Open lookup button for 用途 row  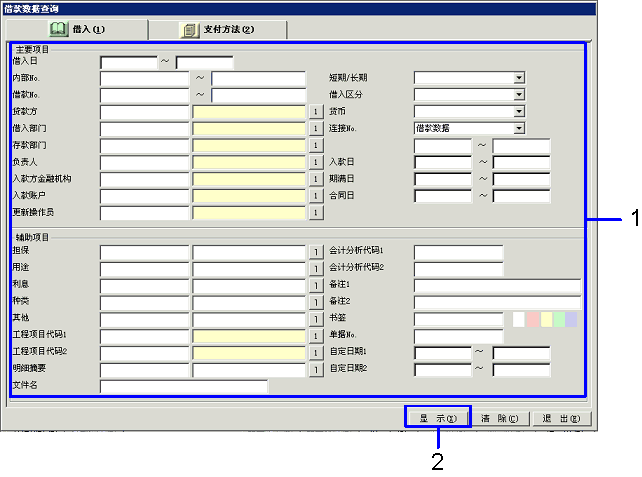click(x=316, y=268)
